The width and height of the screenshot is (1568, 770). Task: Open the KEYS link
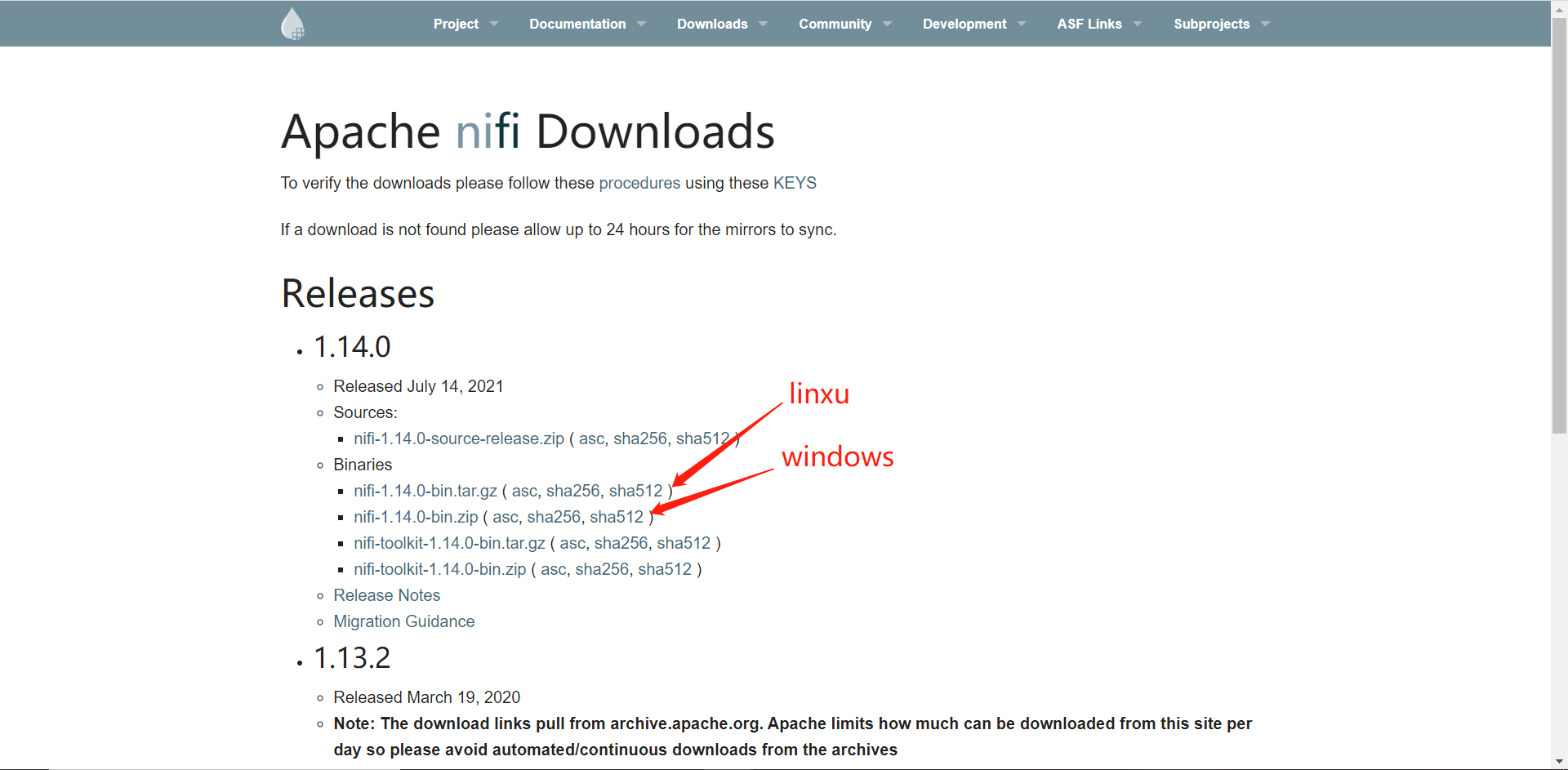click(795, 183)
